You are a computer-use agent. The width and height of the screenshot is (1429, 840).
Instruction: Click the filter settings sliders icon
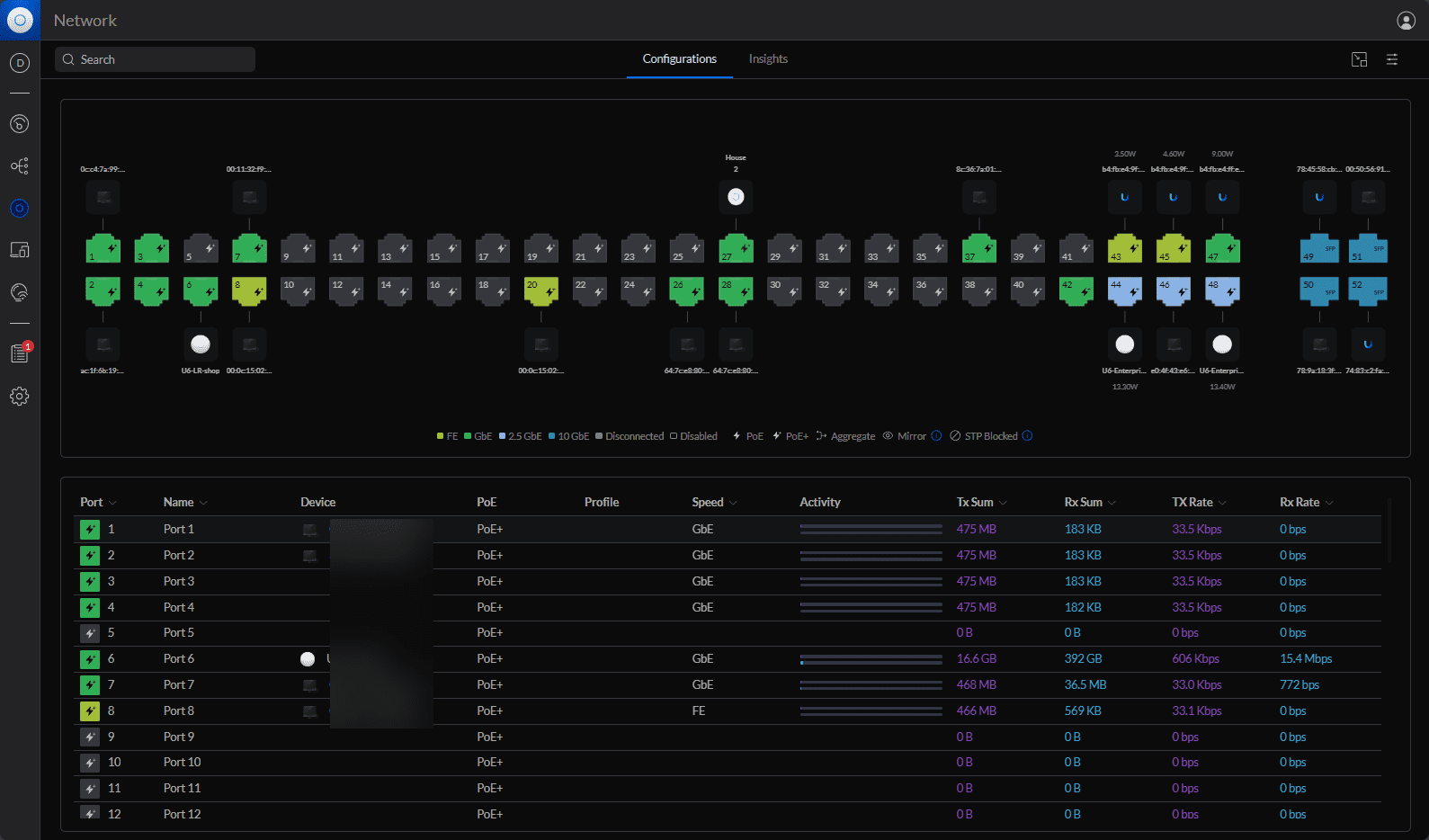tap(1391, 59)
